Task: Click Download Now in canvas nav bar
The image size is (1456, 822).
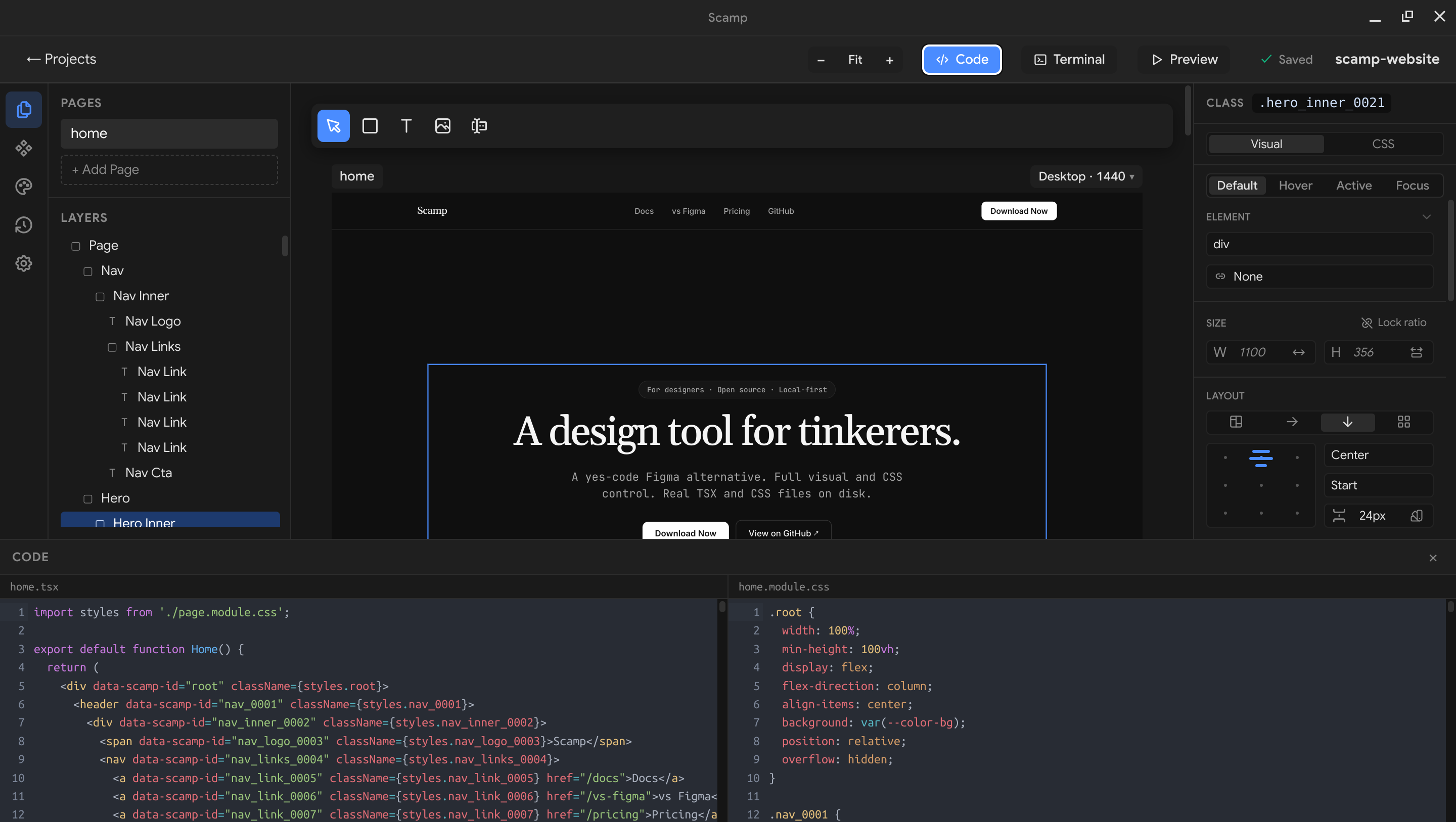Action: click(1019, 211)
